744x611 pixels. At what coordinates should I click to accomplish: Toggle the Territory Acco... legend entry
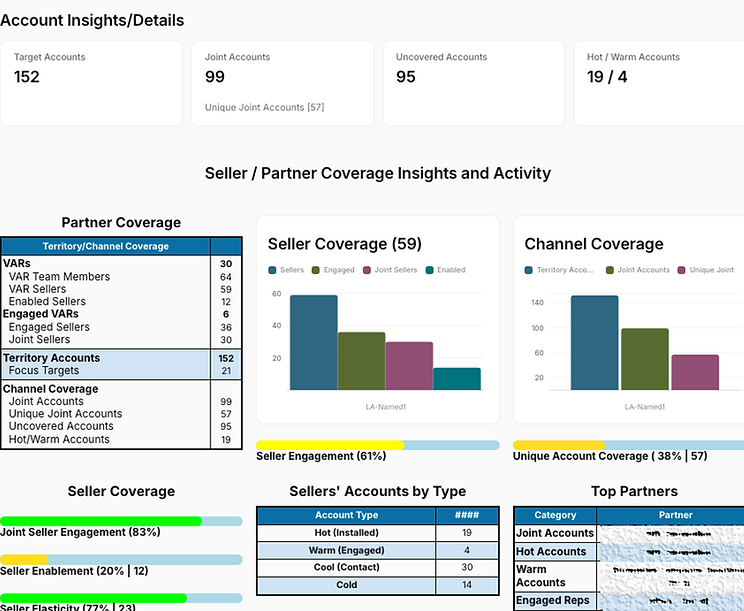pos(559,270)
